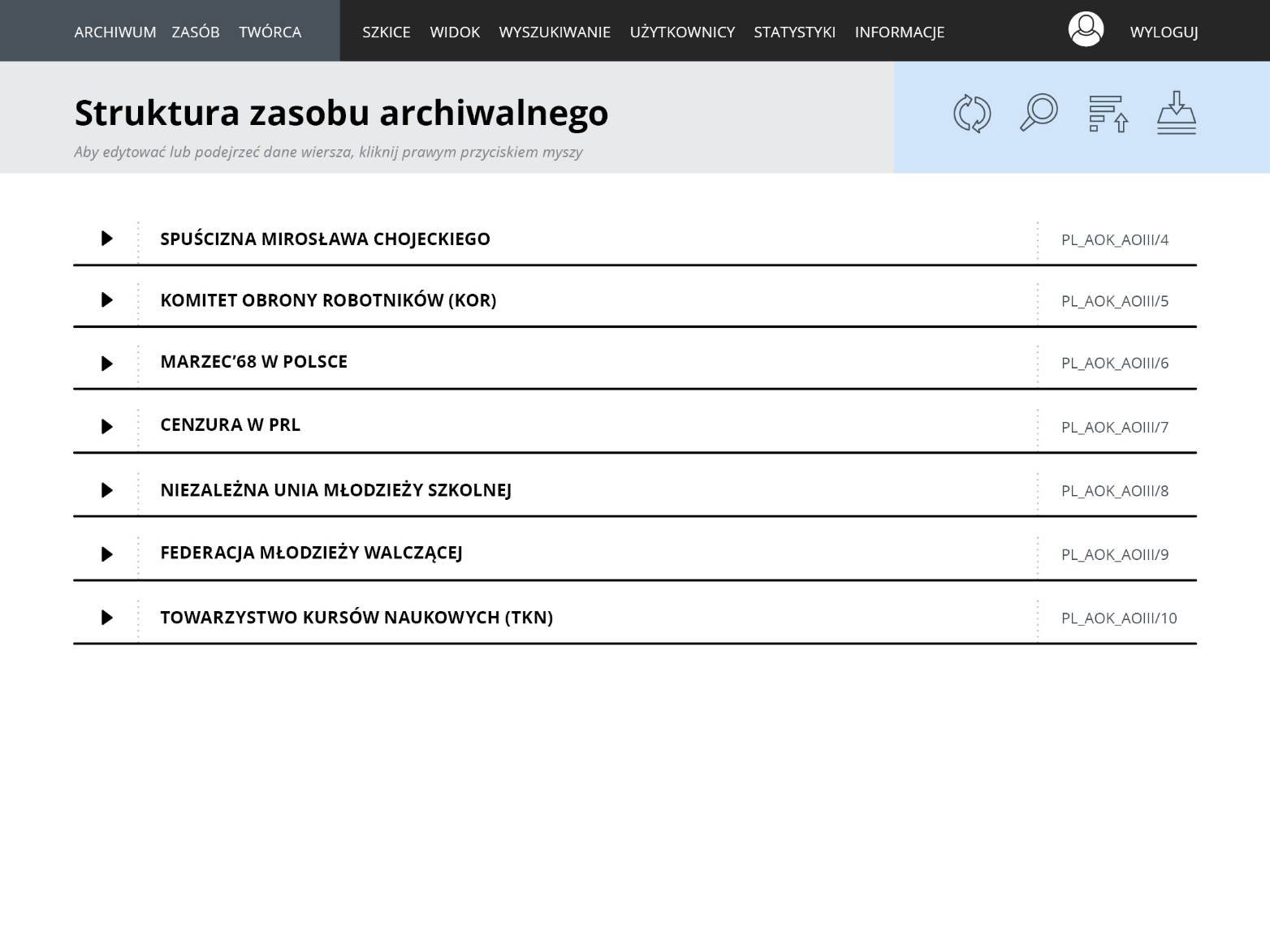This screenshot has height=952, width=1270.
Task: Click the refresh arrows icon
Action: pyautogui.click(x=972, y=114)
